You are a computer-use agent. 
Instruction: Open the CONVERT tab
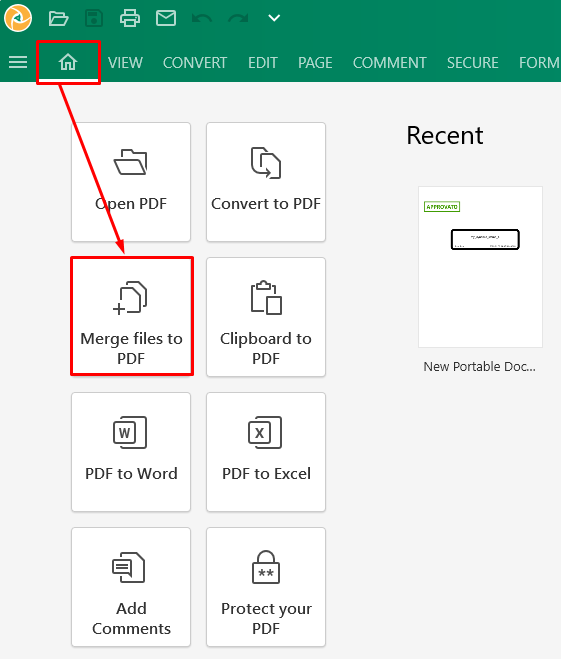tap(195, 63)
